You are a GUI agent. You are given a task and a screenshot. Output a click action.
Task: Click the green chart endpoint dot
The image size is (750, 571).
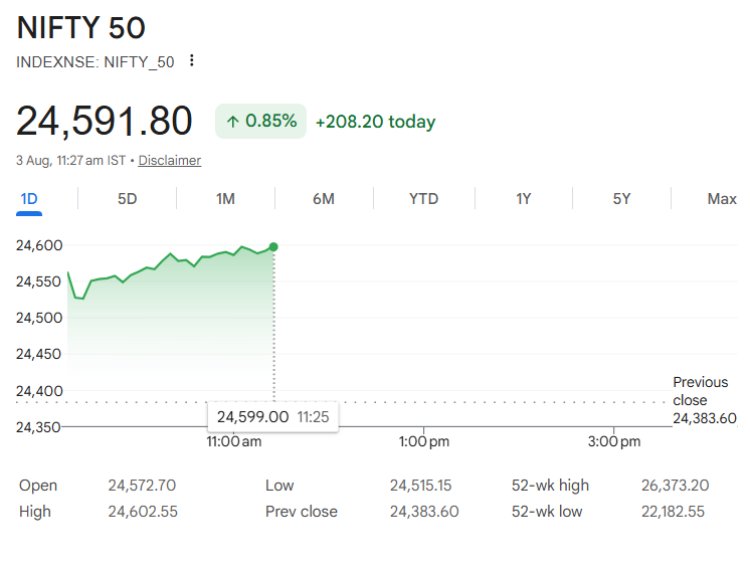274,247
